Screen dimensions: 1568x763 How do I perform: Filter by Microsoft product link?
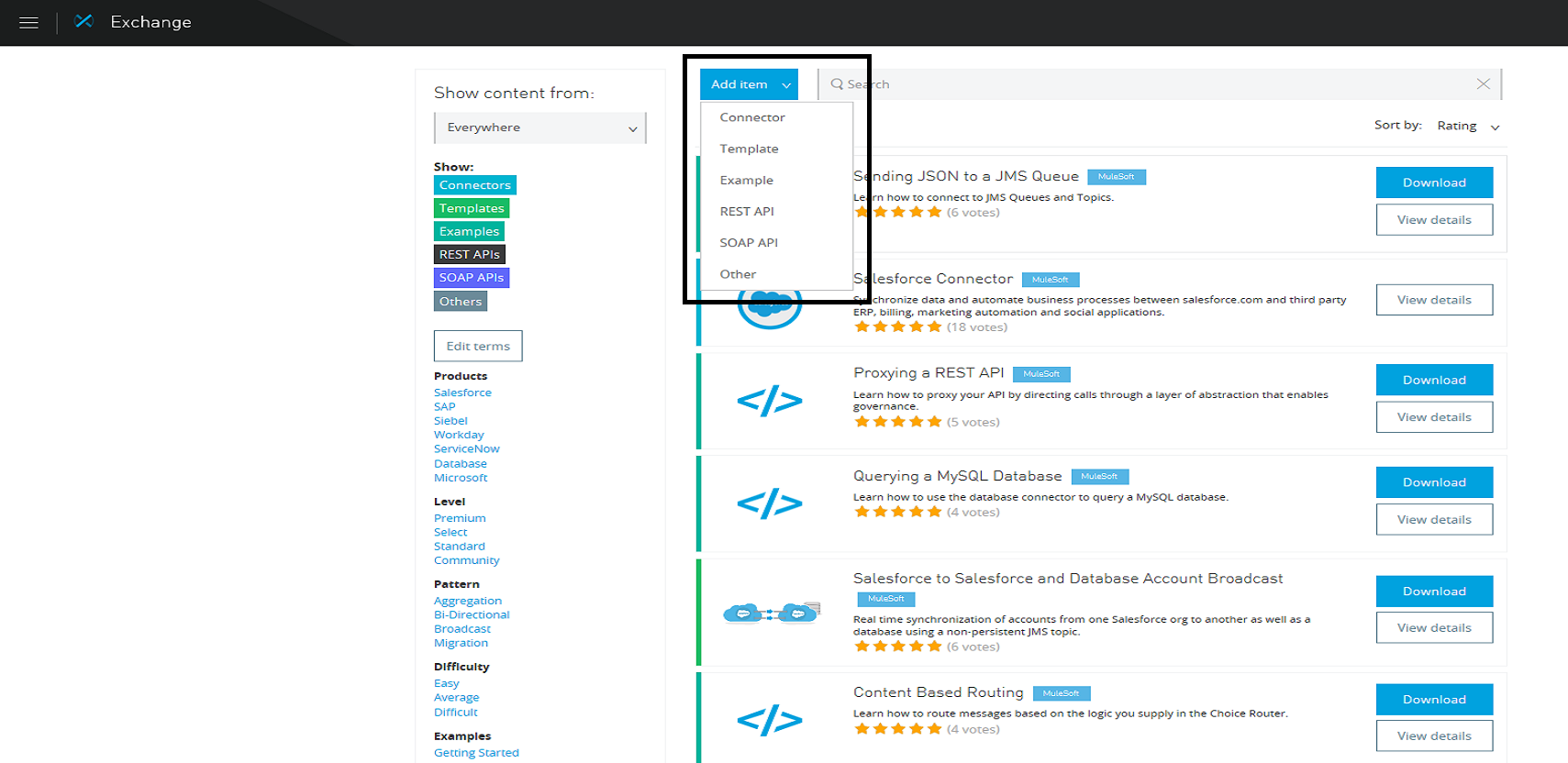coord(461,478)
